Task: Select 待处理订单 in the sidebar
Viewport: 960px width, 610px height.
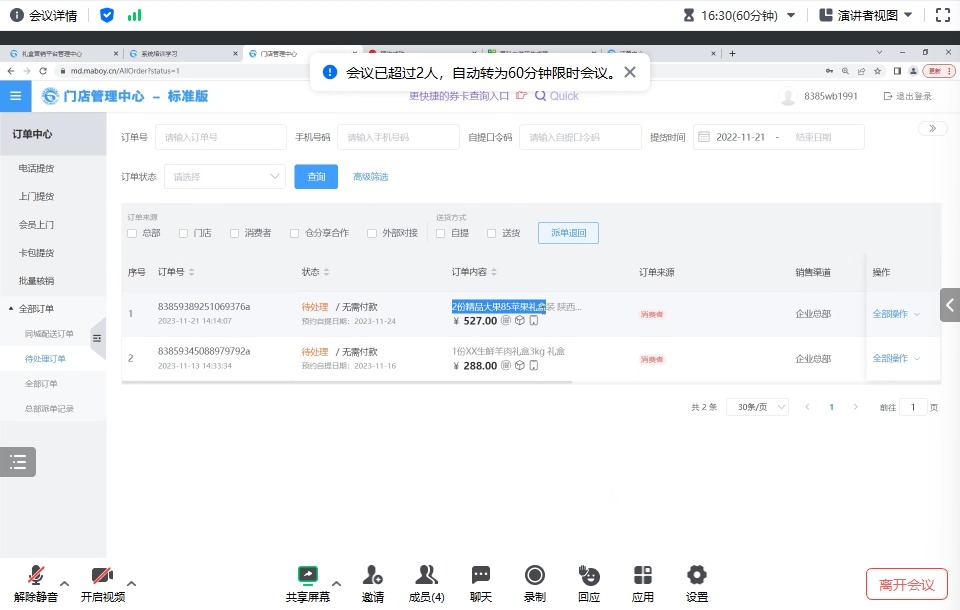Action: pos(45,358)
